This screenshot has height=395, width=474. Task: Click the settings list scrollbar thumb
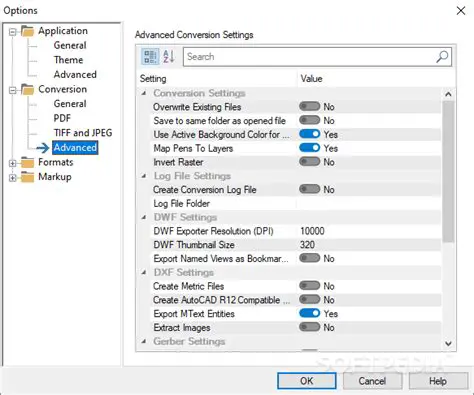click(x=448, y=171)
